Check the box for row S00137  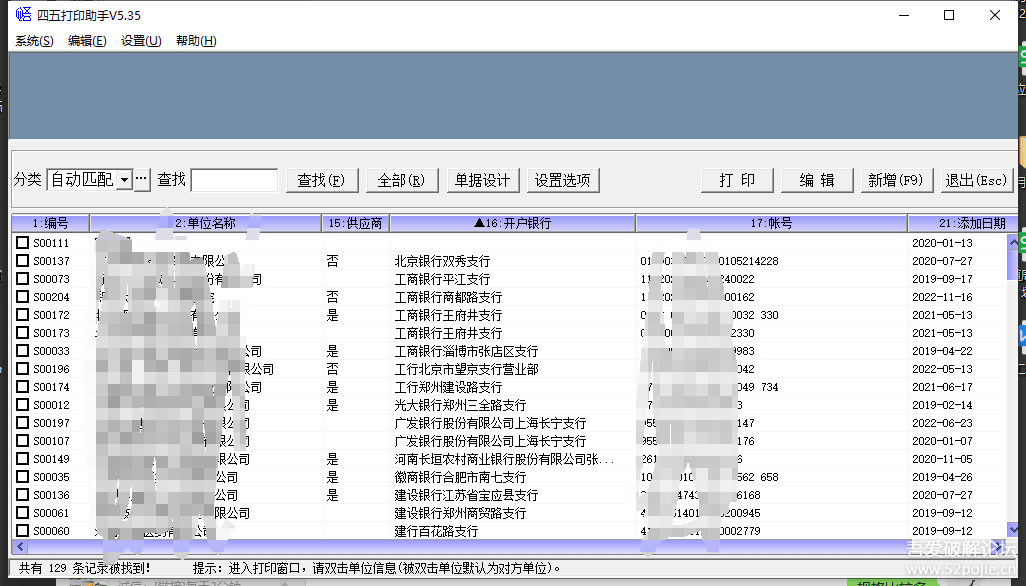click(x=23, y=260)
